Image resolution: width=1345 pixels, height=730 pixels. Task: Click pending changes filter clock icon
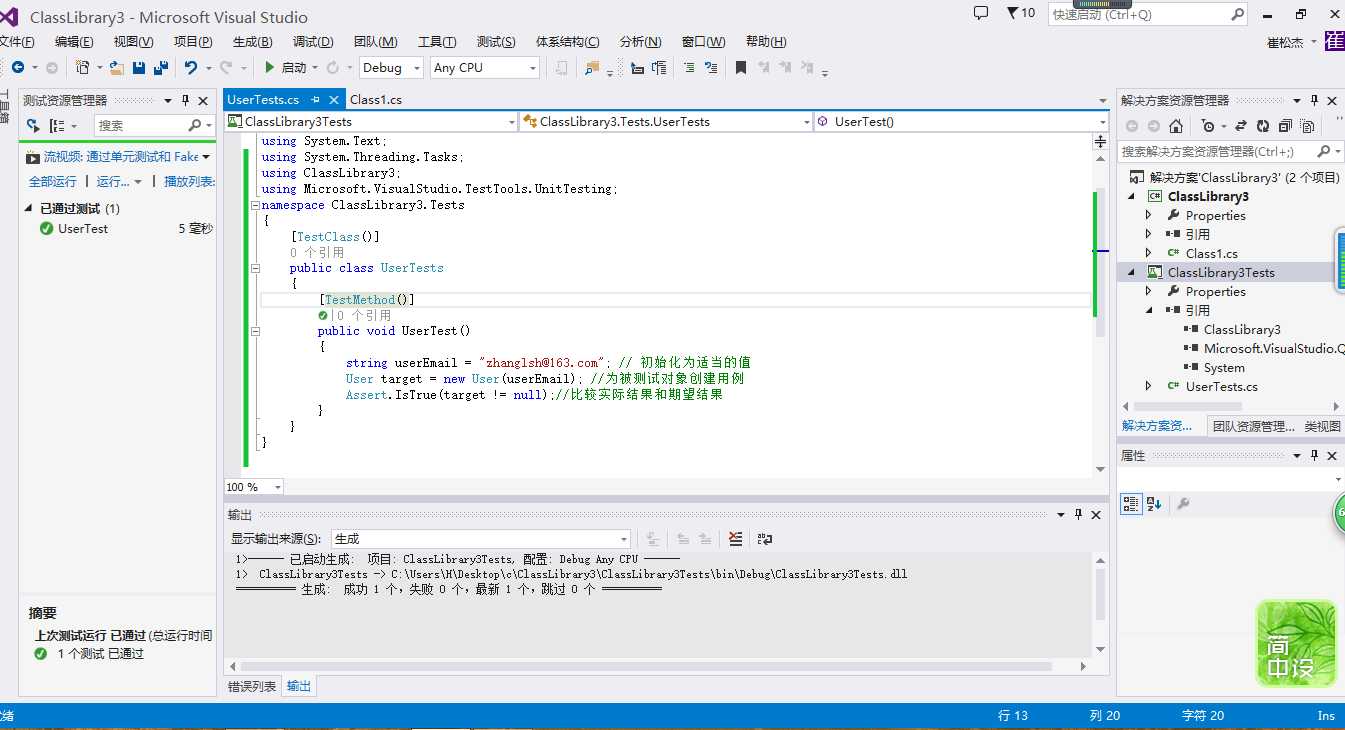tap(1209, 126)
